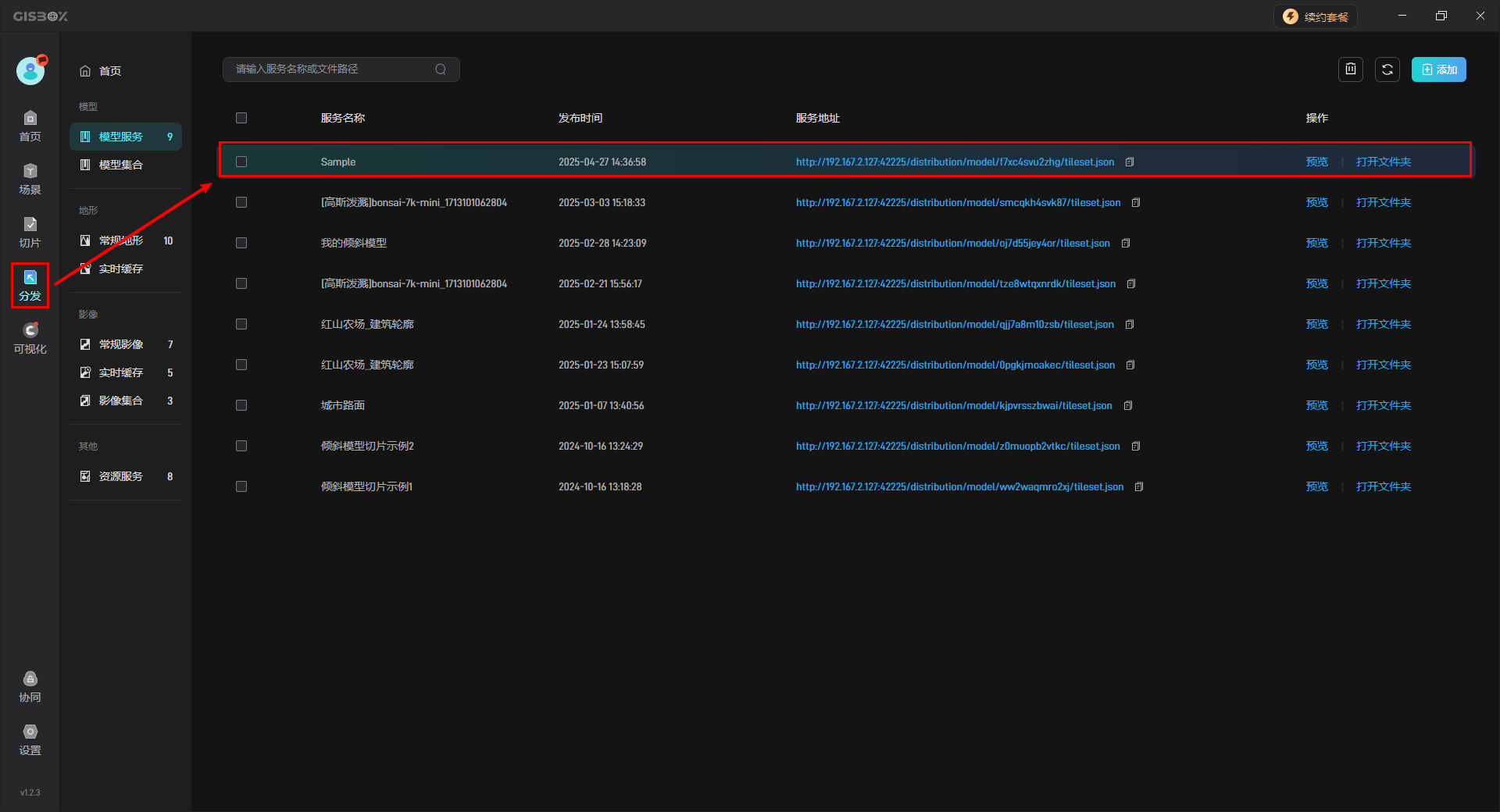This screenshot has width=1500, height=812.
Task: Click the 续约套餐 renewal plan button
Action: click(1316, 16)
